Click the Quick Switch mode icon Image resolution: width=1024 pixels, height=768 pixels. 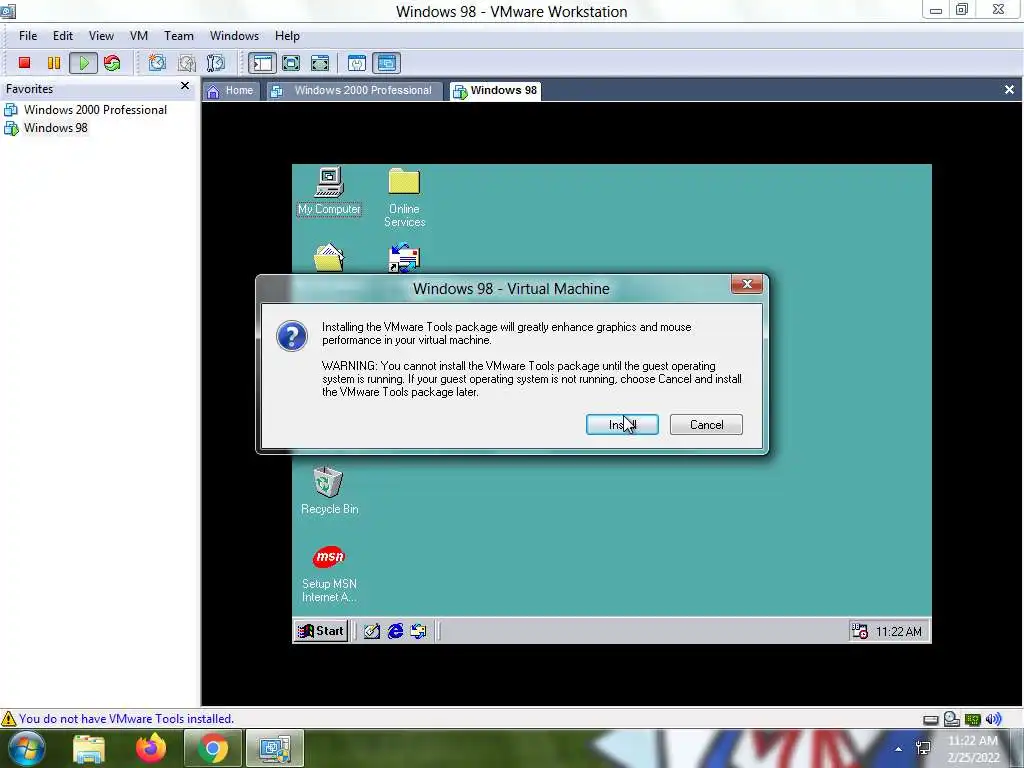(x=320, y=63)
